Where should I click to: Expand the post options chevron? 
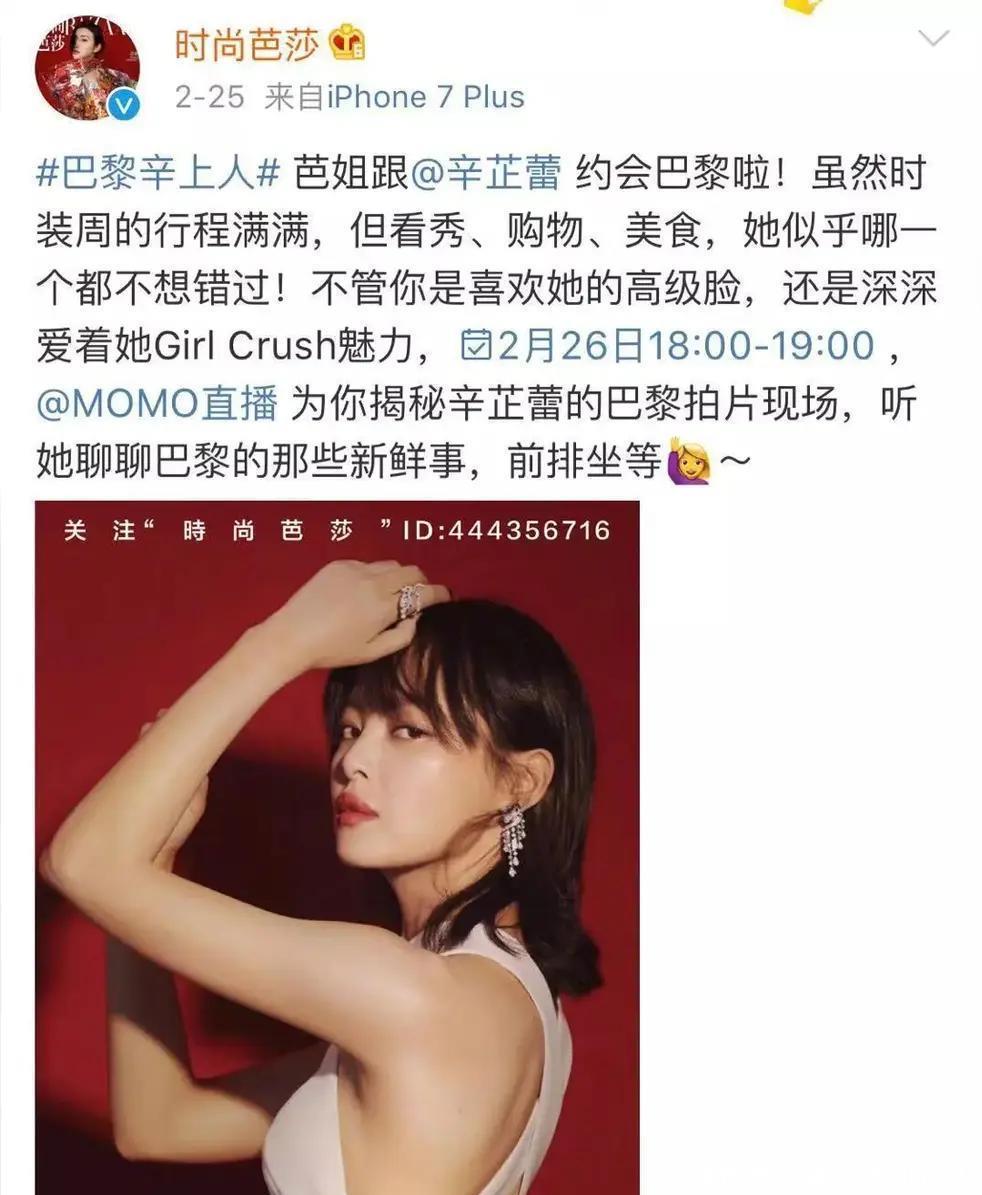coord(933,38)
